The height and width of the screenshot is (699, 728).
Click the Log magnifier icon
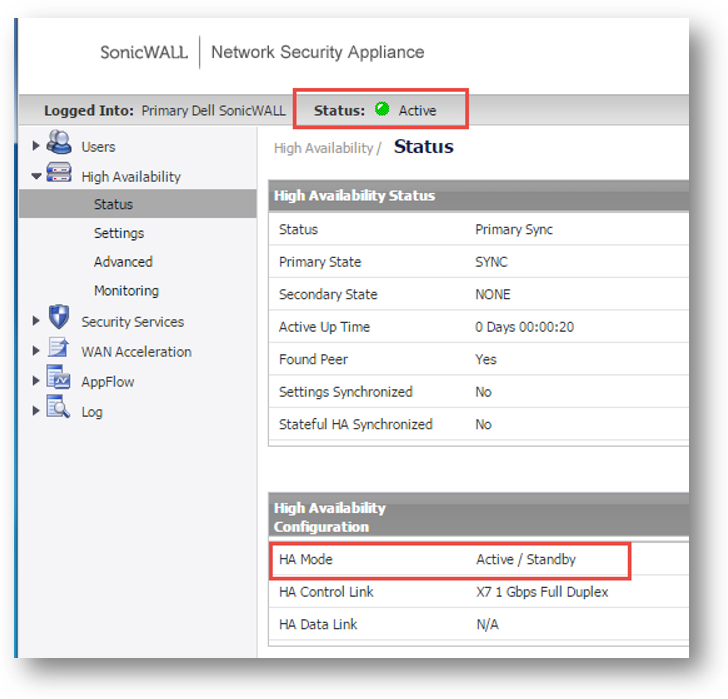pos(59,410)
